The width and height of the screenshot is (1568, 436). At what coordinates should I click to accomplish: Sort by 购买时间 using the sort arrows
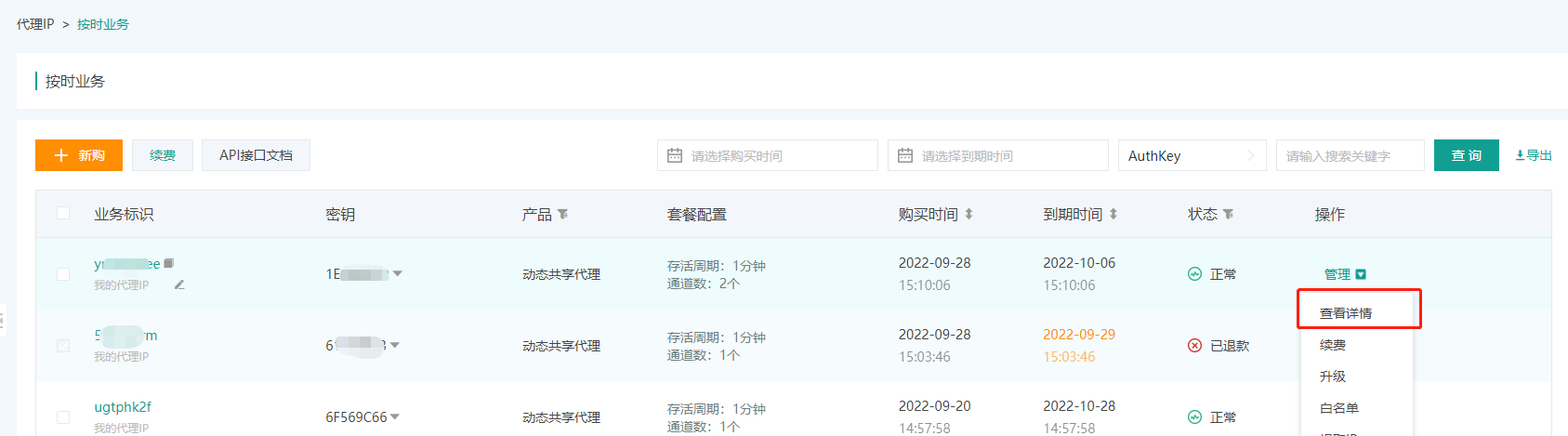coord(968,215)
